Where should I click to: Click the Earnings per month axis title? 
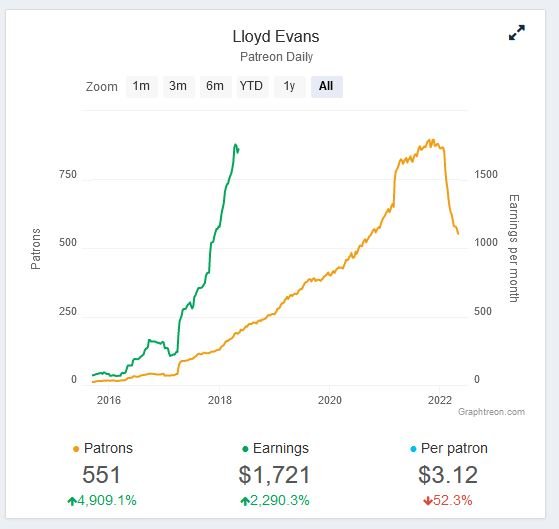point(514,248)
